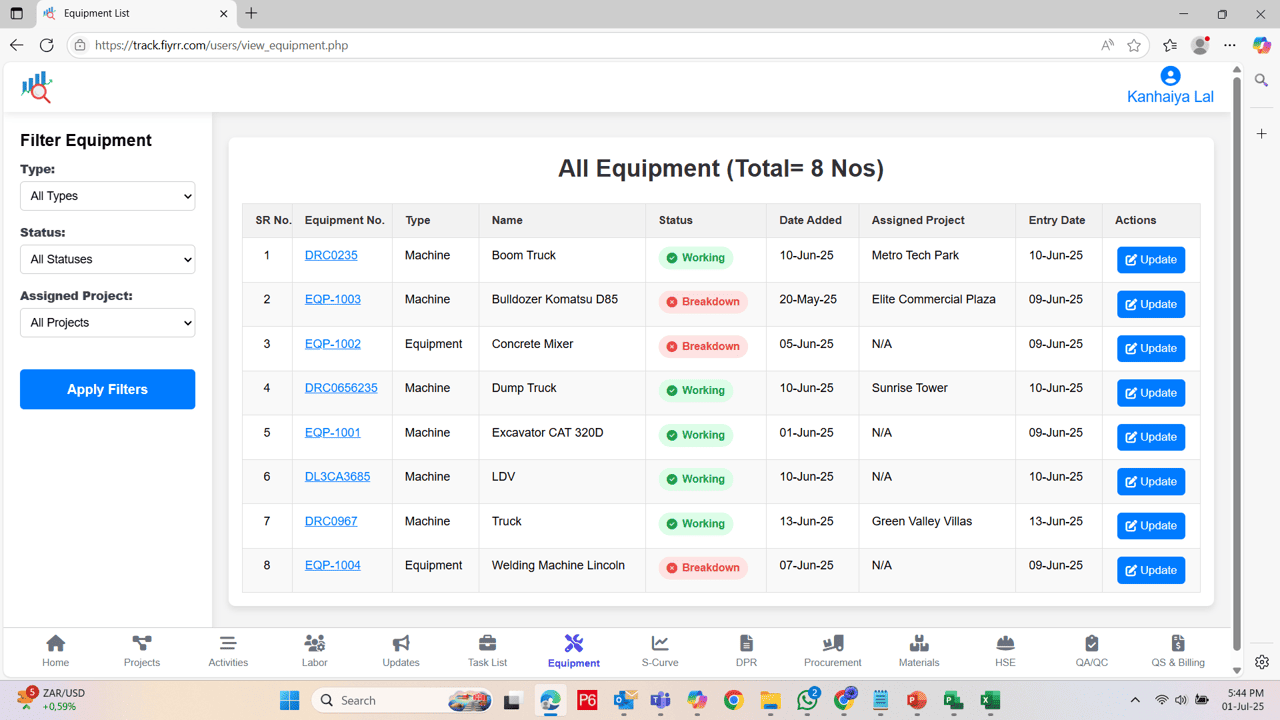The height and width of the screenshot is (720, 1280).
Task: Open the QS & Billing icon
Action: point(1178,650)
